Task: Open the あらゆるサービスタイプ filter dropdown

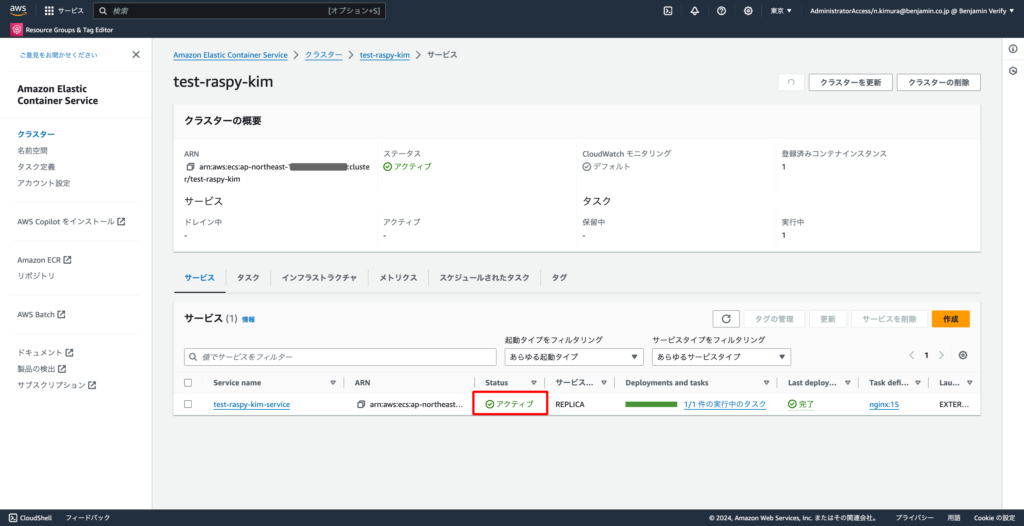Action: pos(722,357)
